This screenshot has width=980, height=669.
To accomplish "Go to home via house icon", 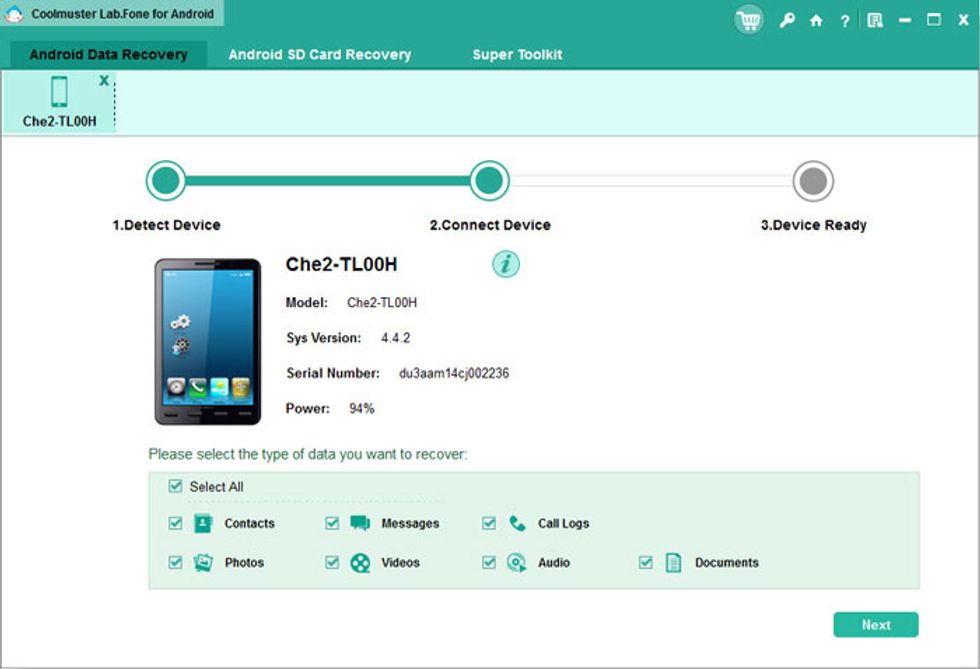I will coord(816,21).
